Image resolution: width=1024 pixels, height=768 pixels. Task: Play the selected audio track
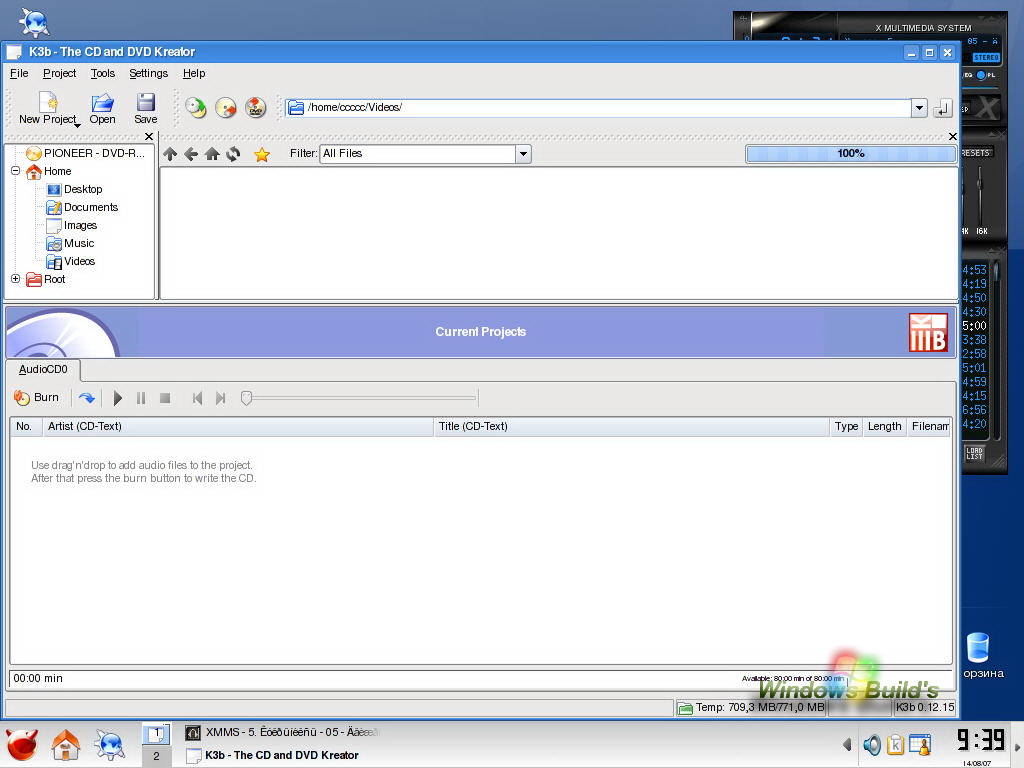click(118, 398)
